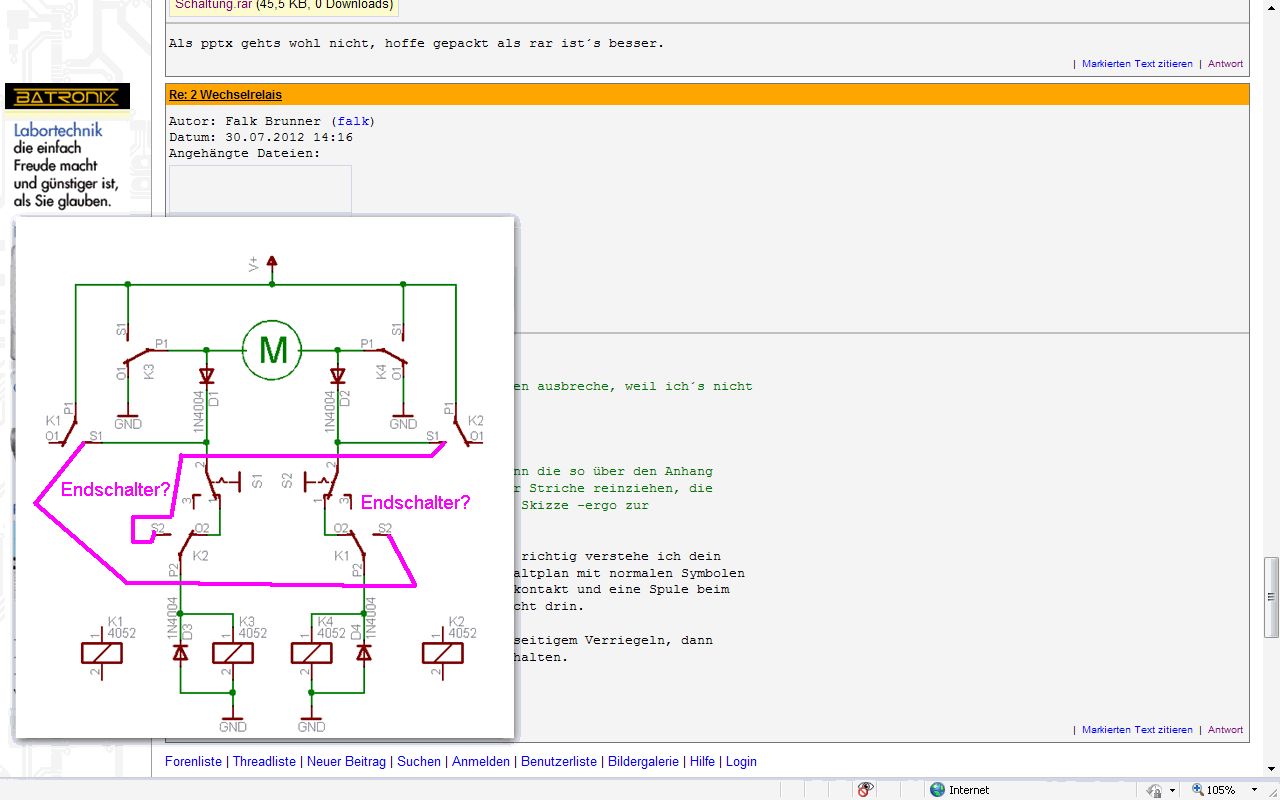Go to Forenliste in the footer navigation
This screenshot has height=800, width=1280.
click(193, 761)
